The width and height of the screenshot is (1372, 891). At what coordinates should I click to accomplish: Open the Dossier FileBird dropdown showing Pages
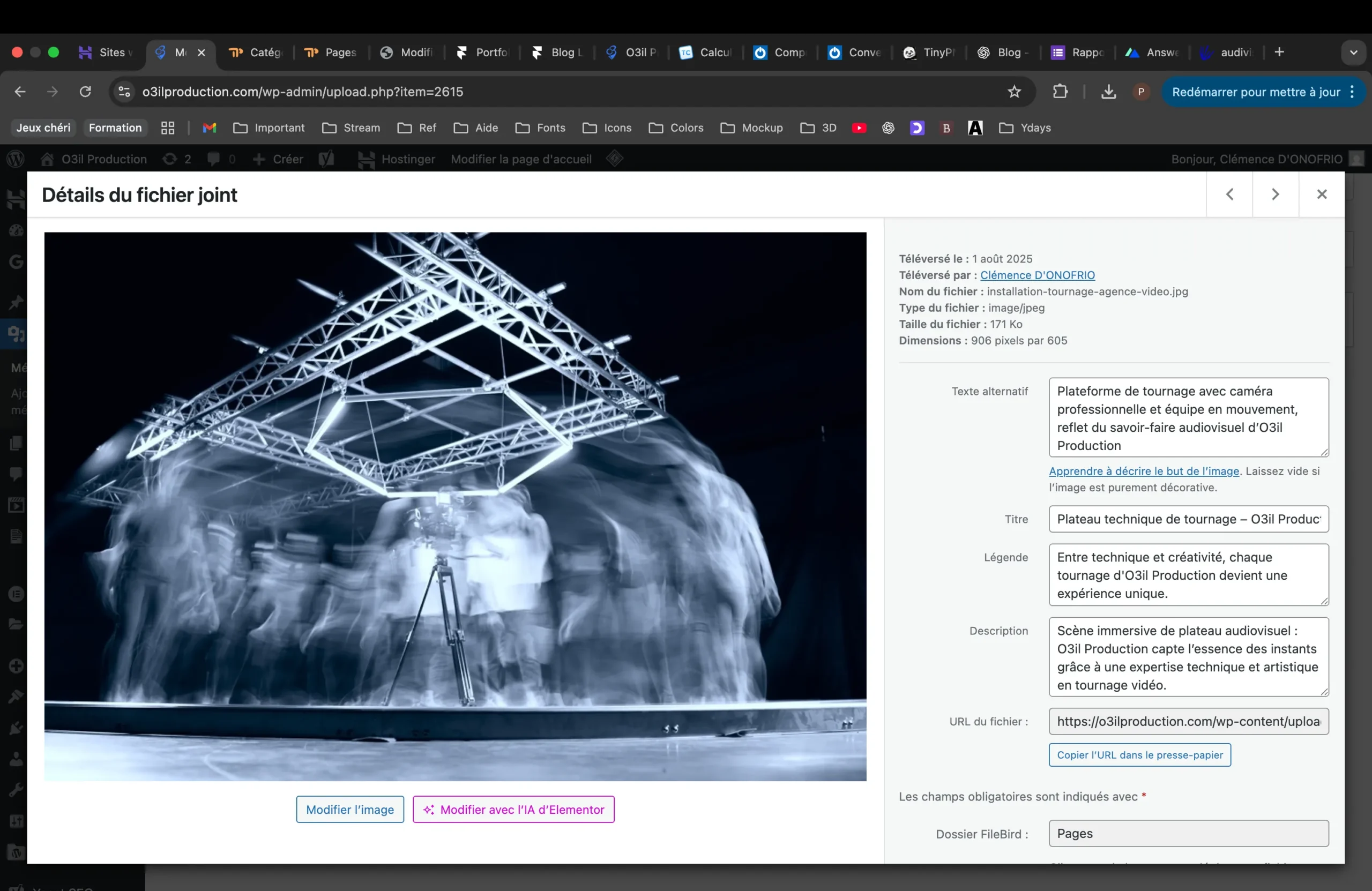click(x=1189, y=833)
